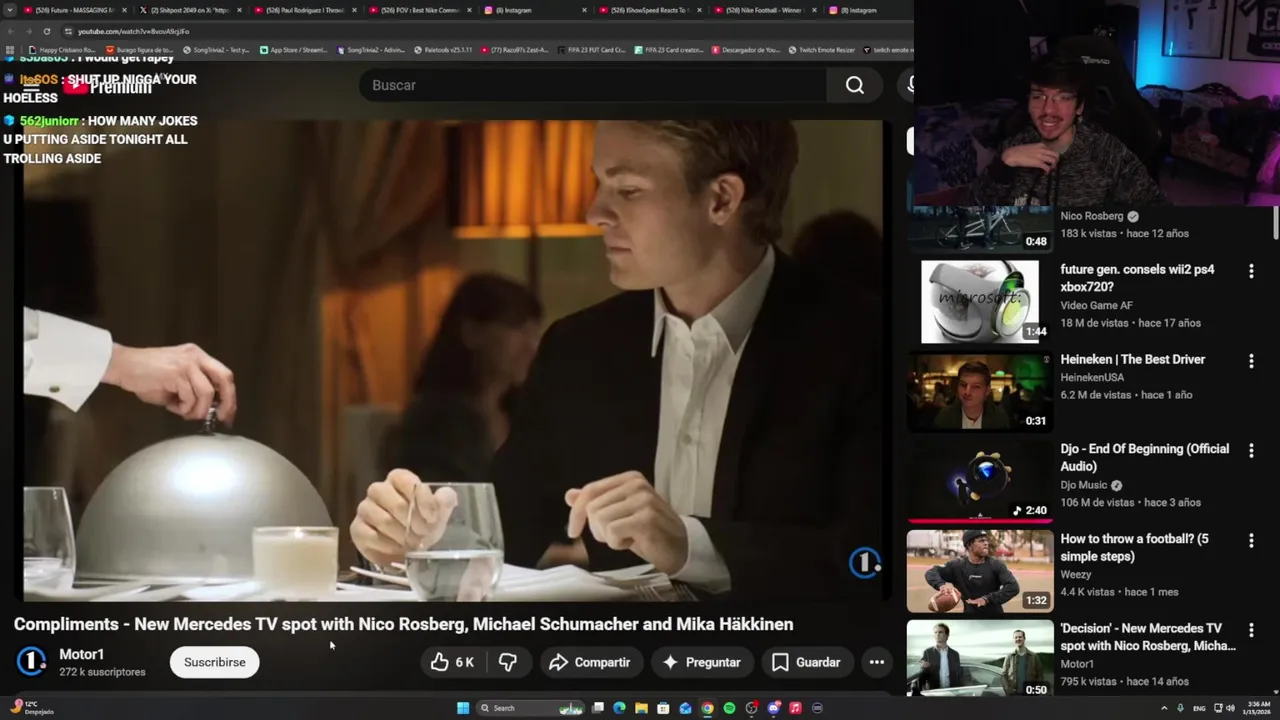Screen dimensions: 1280x720
Task: Open options for 'future gen. consels' video
Action: tap(1251, 271)
